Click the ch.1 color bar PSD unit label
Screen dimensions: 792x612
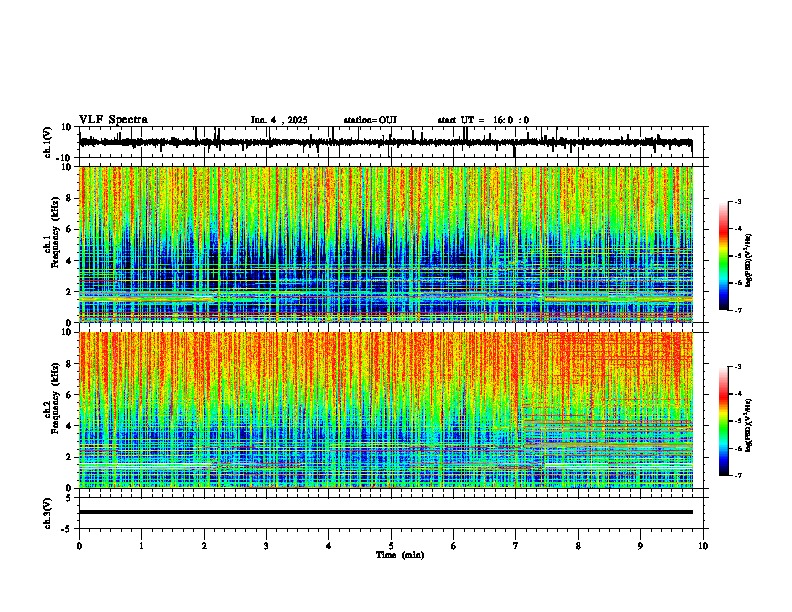748,261
